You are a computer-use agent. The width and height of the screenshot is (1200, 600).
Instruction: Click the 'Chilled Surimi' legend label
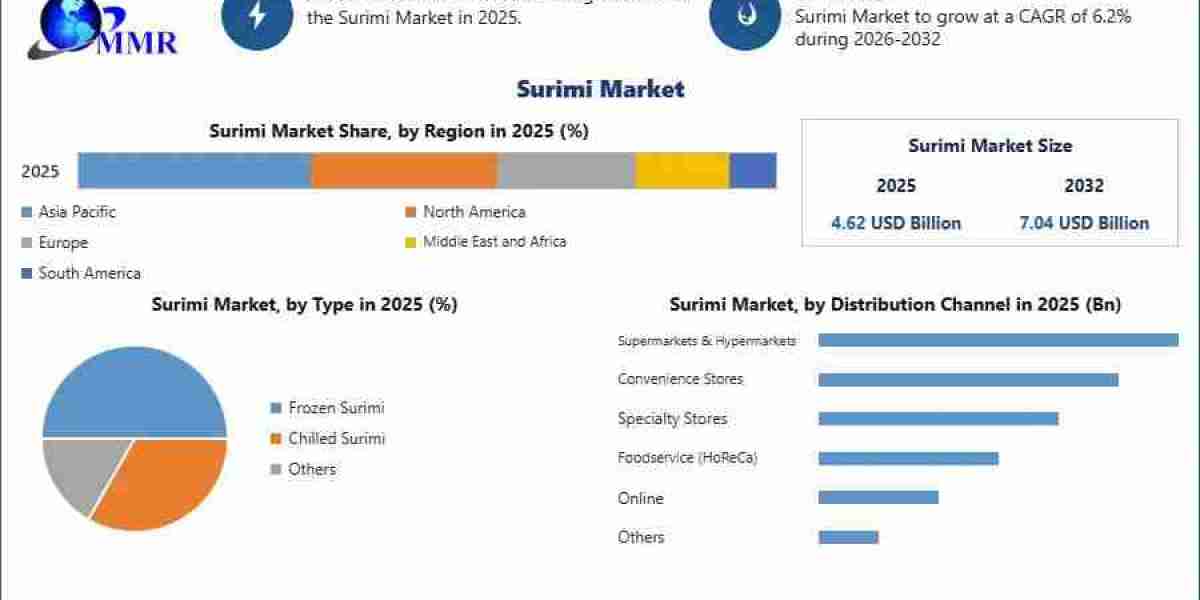pos(337,439)
